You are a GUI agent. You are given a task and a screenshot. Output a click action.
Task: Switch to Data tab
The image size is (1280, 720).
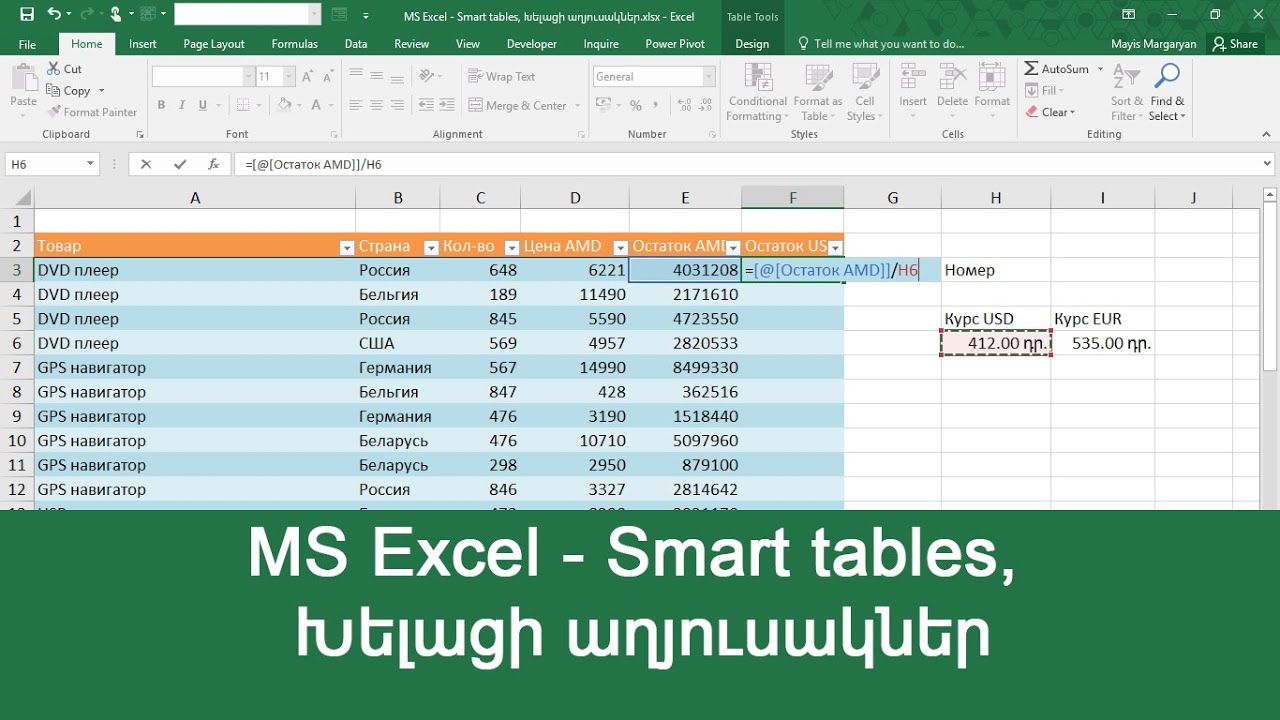(x=356, y=44)
